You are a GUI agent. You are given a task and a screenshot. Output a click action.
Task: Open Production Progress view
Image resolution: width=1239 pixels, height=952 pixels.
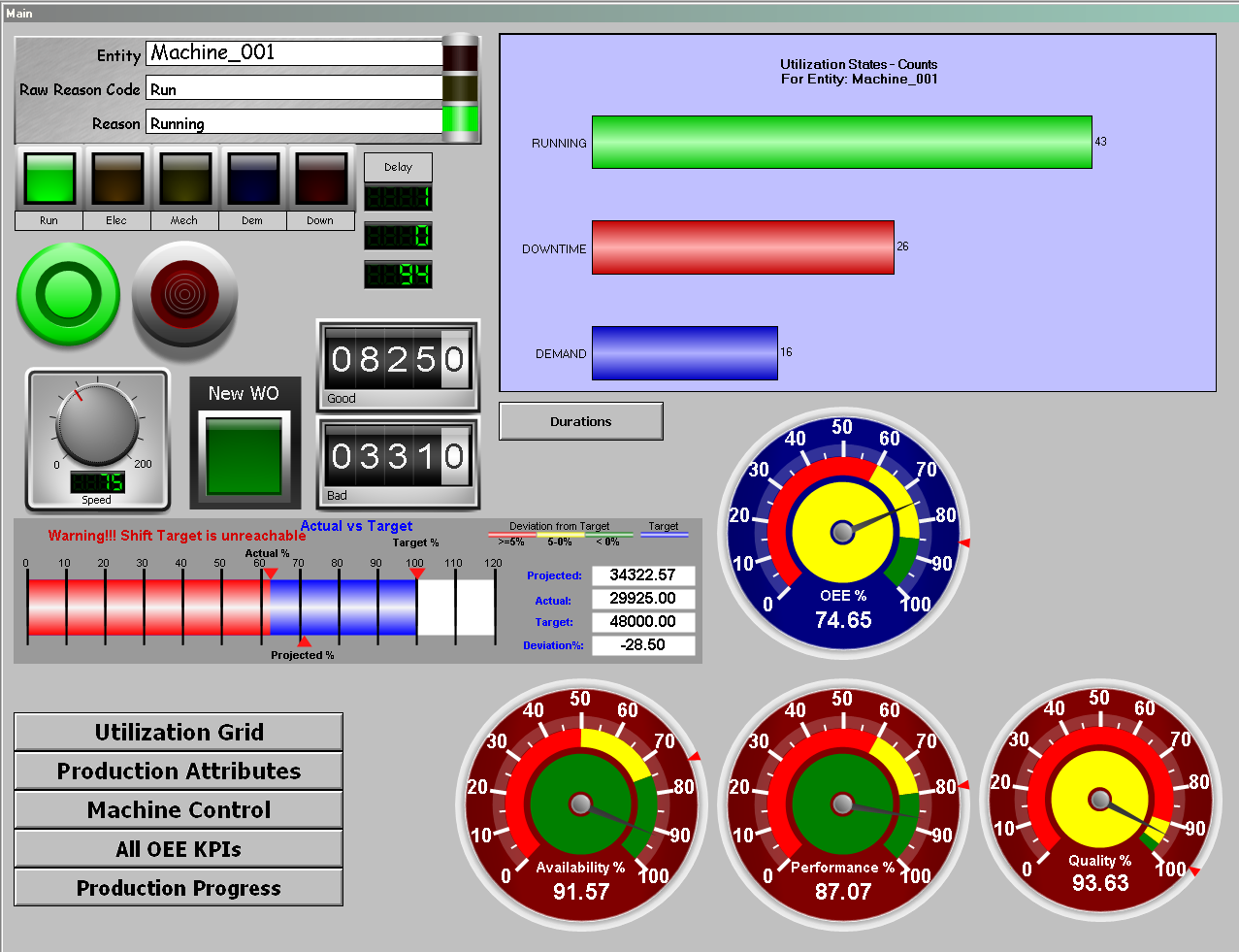tap(179, 888)
